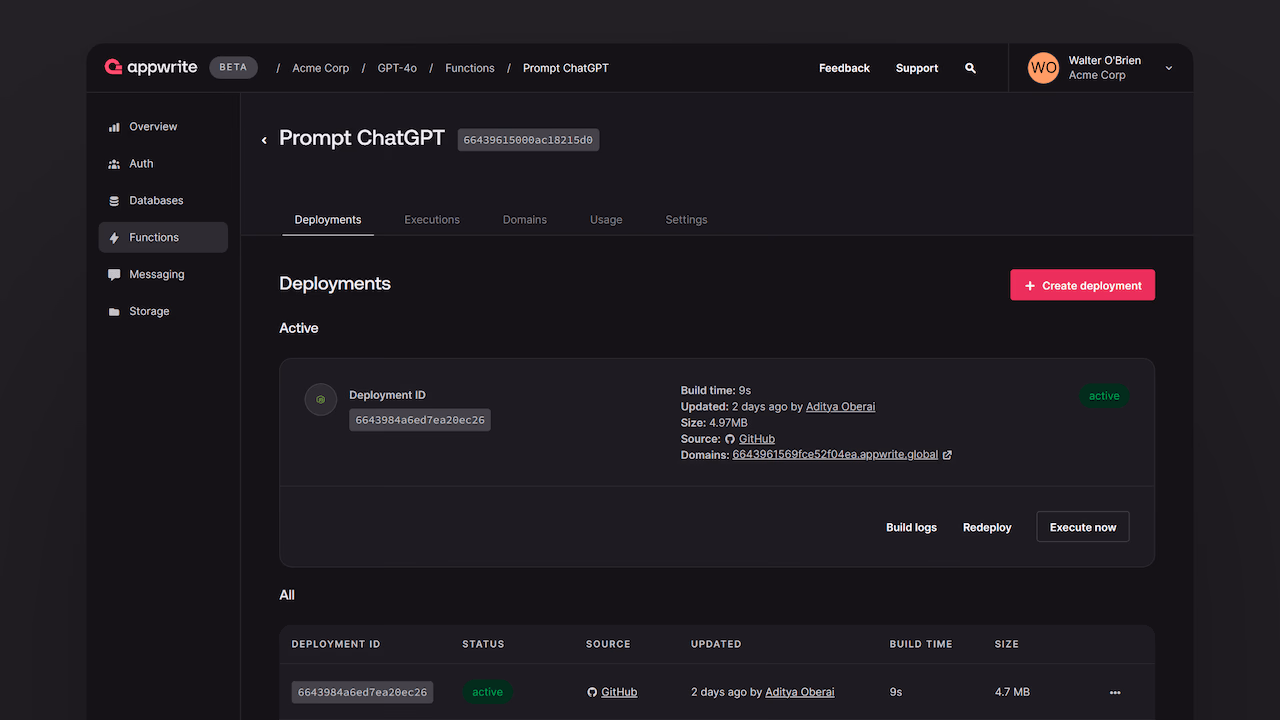1280x720 pixels.
Task: Click the Node.js runtime icon in active deployment
Action: pyautogui.click(x=321, y=399)
